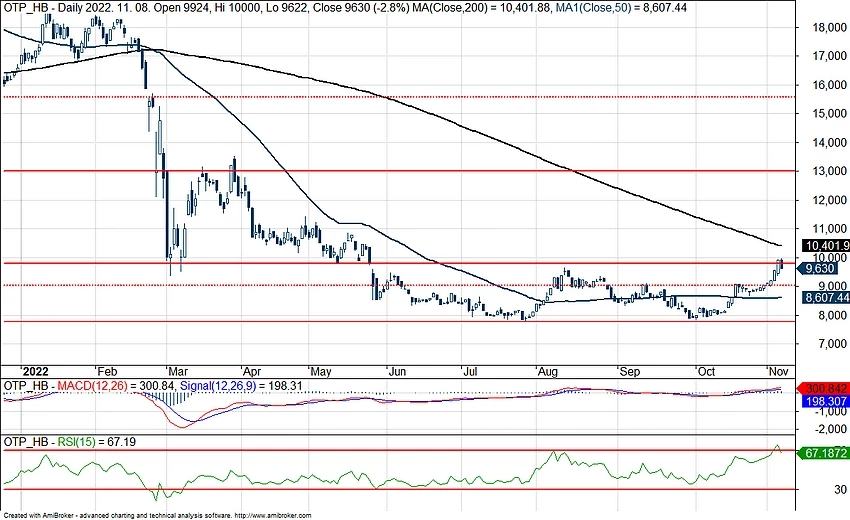The image size is (850, 520).
Task: Click the 14,000 price axis label
Action: coord(830,143)
